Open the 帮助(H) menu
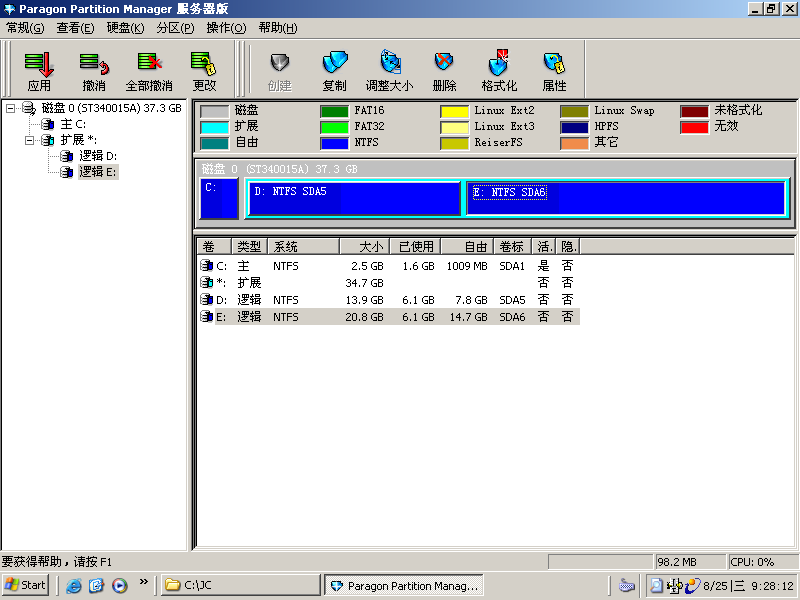The height and width of the screenshot is (600, 800). pos(278,28)
